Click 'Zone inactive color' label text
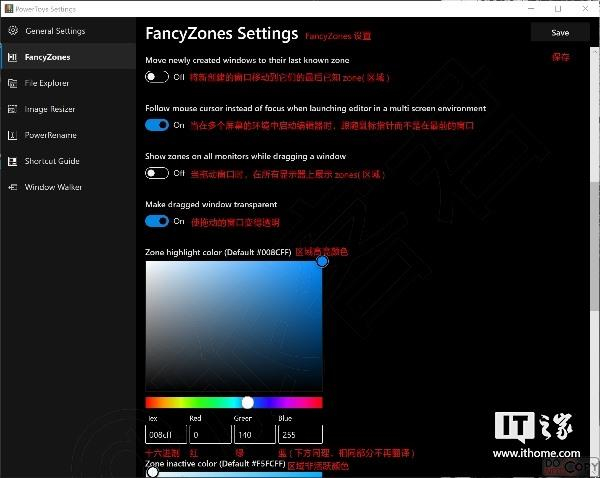 click(215, 464)
